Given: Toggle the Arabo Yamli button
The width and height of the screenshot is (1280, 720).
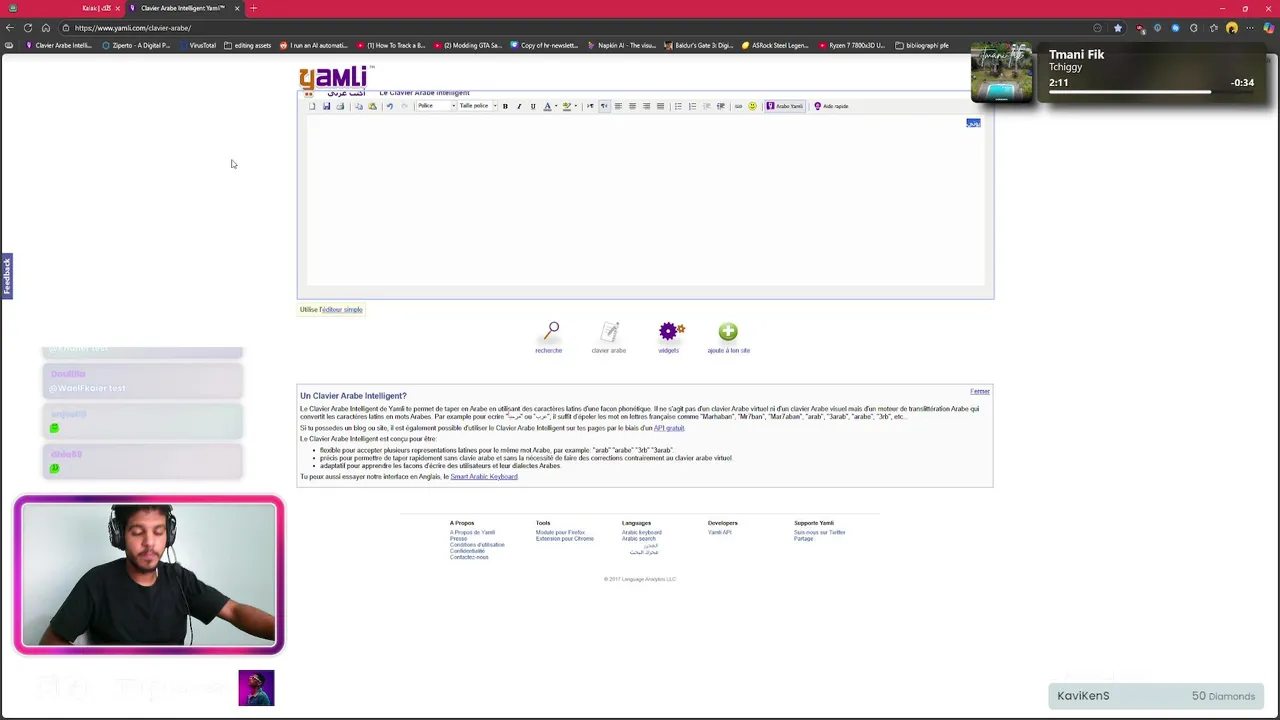Looking at the screenshot, I should coord(785,106).
